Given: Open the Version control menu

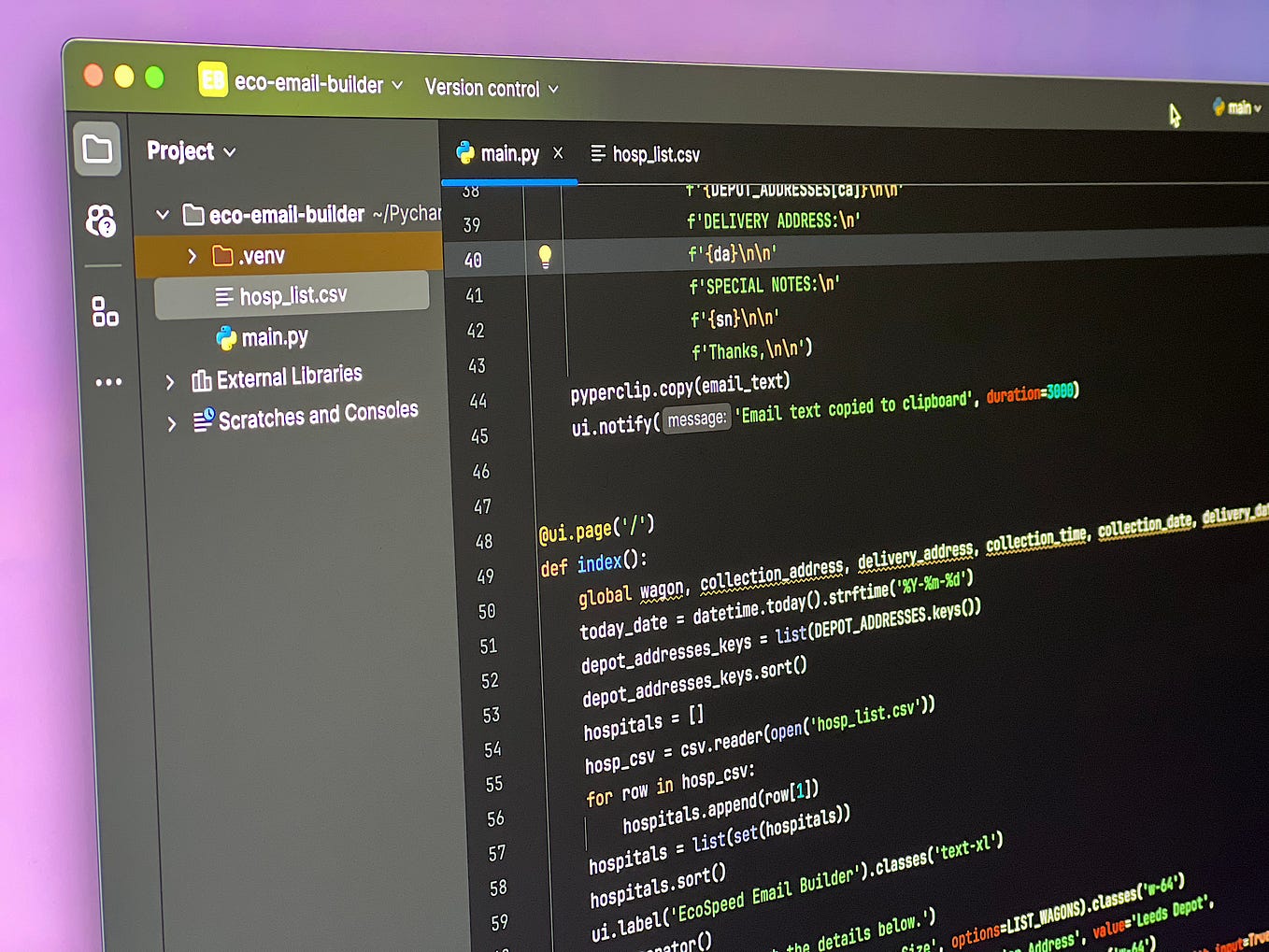Looking at the screenshot, I should coord(485,88).
